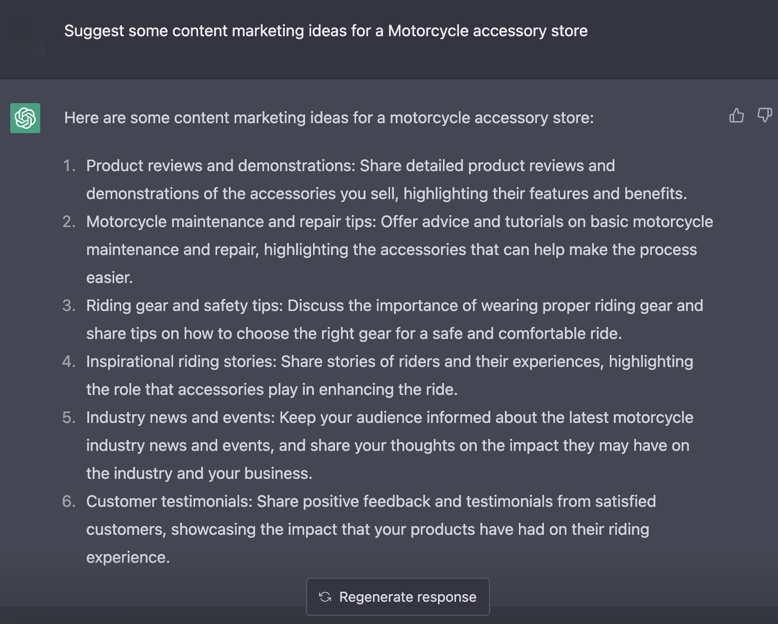Image resolution: width=778 pixels, height=624 pixels.
Task: Select the "Product reviews and demonstrations" item text
Action: click(x=220, y=166)
